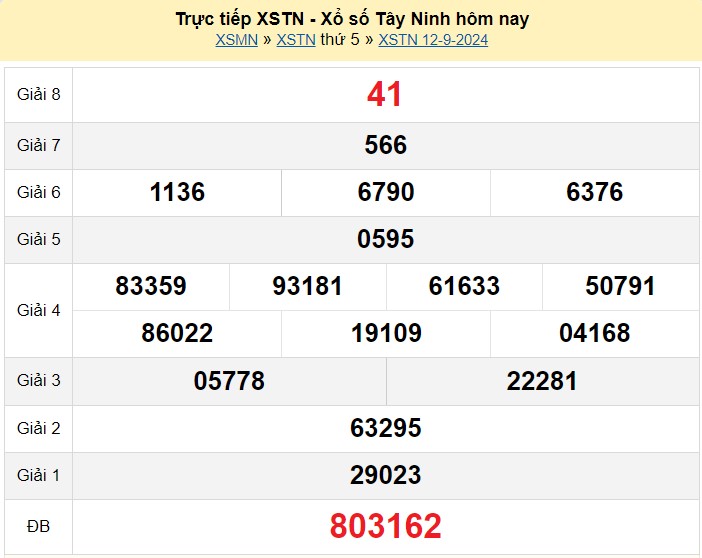Select the Giải 7 number 566
This screenshot has width=702, height=558.
(x=385, y=145)
